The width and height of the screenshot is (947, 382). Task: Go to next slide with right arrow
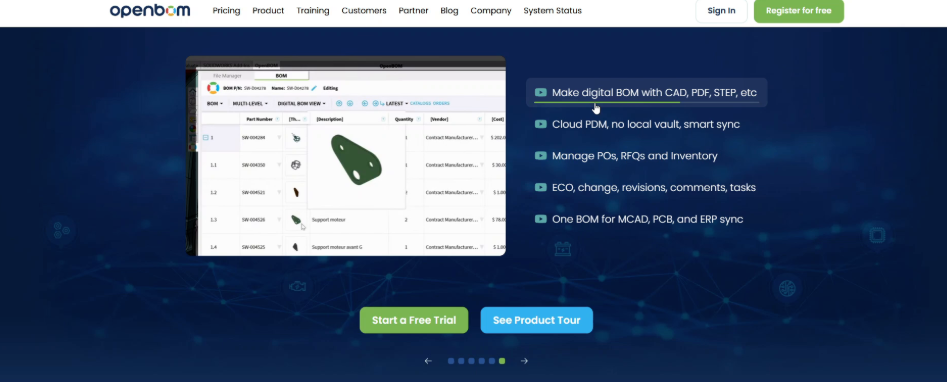pos(524,361)
